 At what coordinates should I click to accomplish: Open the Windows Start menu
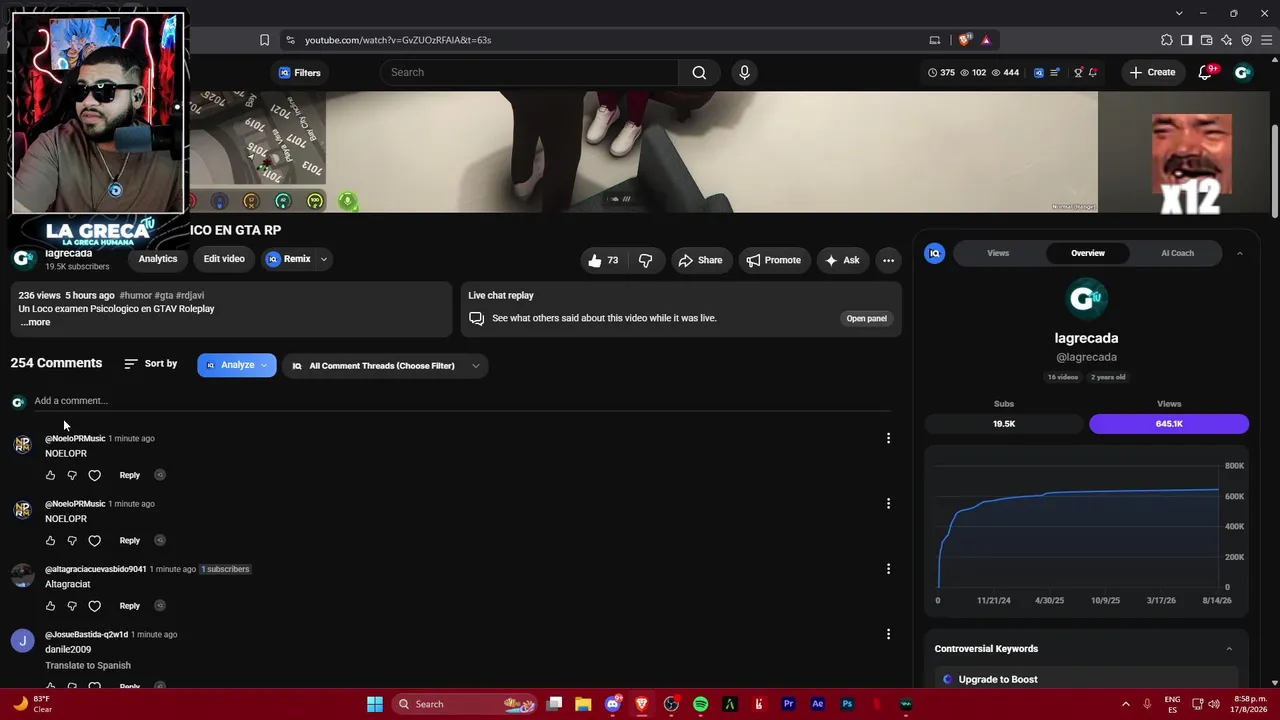375,704
